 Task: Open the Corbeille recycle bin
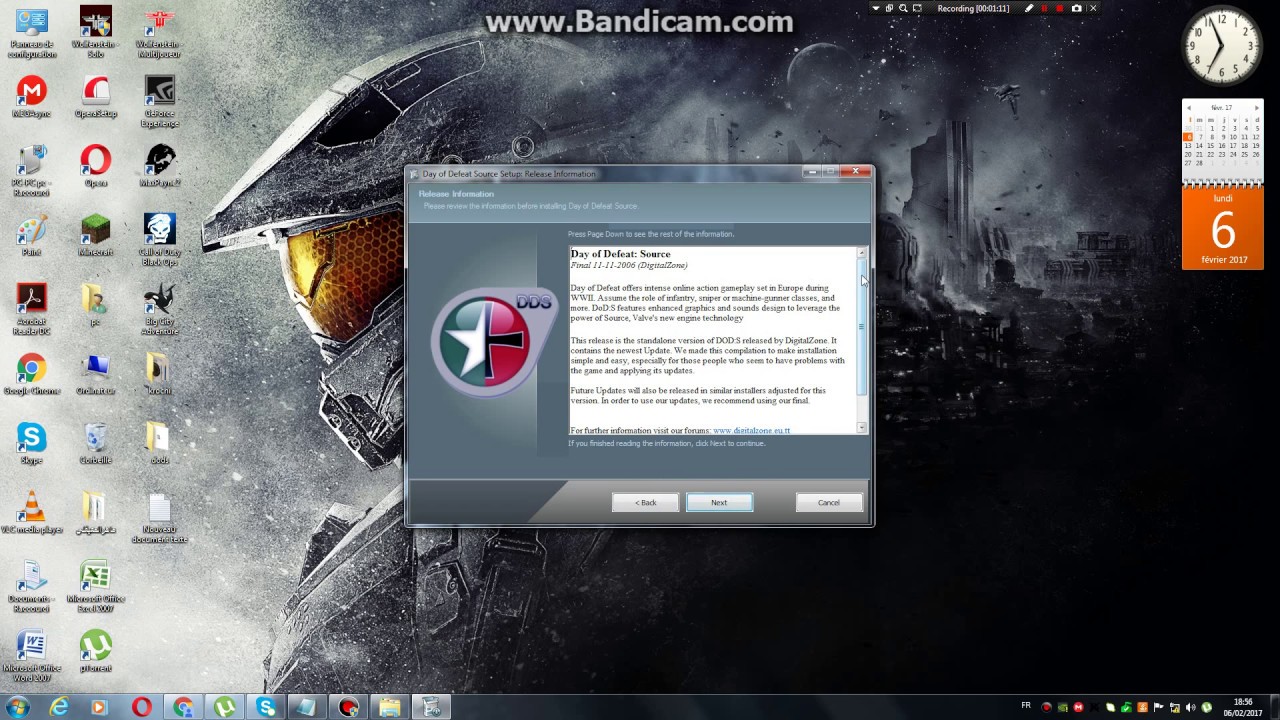coord(96,443)
